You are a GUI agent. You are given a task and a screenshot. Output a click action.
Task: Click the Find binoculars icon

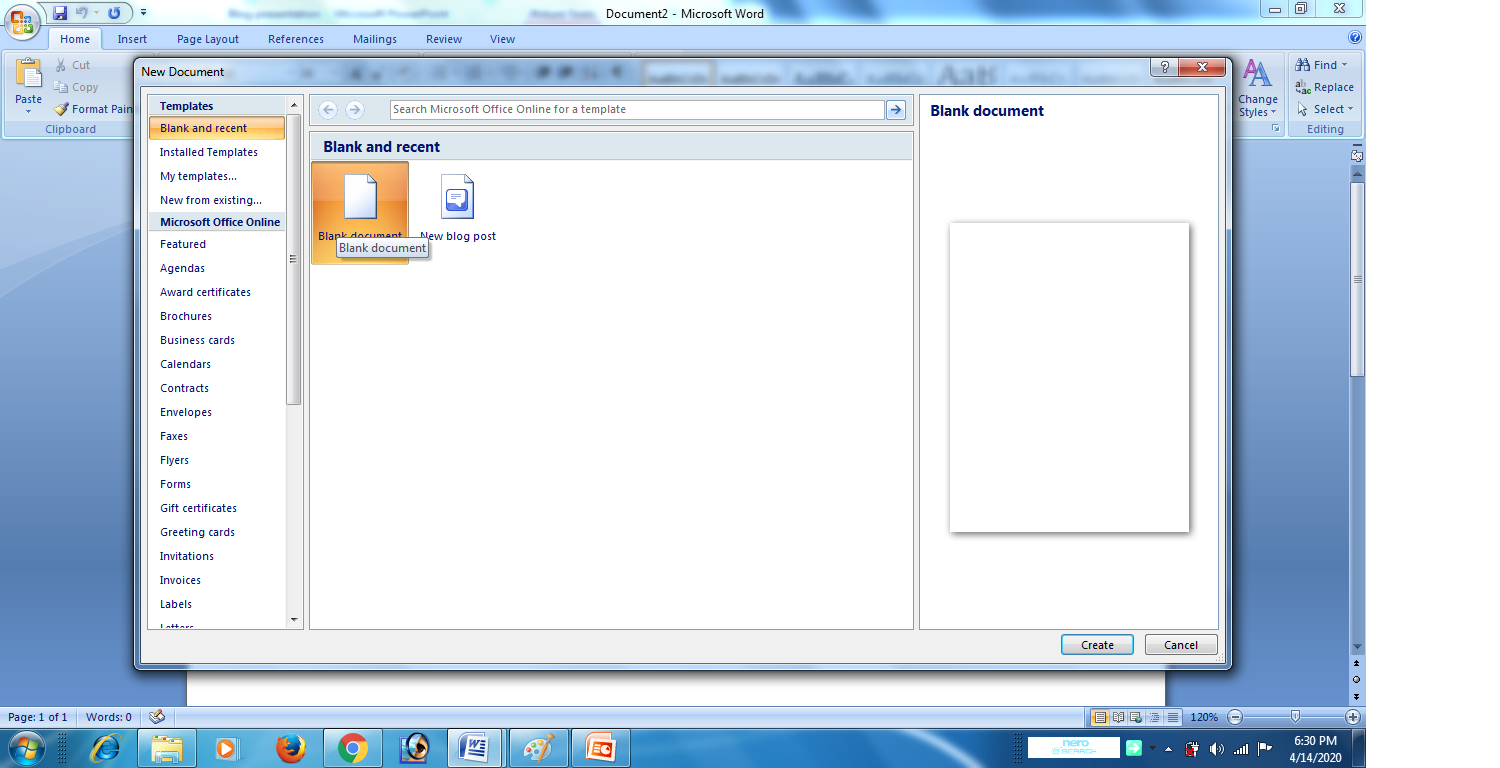click(x=1303, y=64)
